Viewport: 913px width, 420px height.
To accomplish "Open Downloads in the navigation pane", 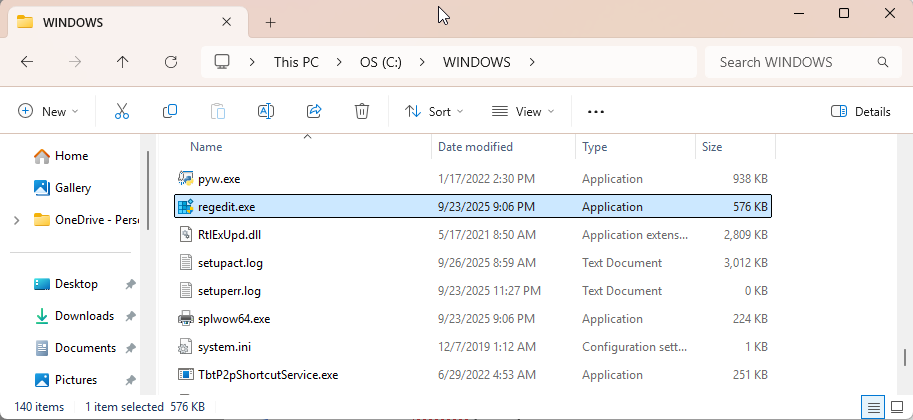I will (x=84, y=316).
